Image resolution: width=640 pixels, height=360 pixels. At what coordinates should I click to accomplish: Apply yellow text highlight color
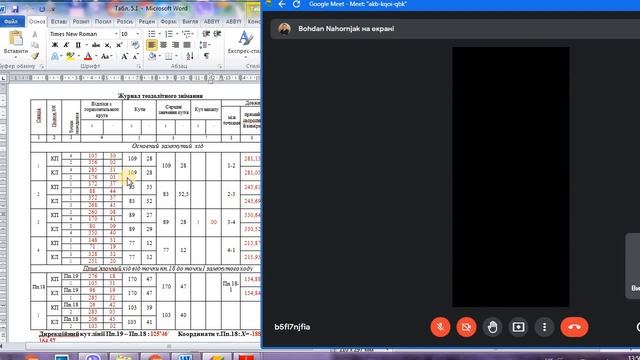[x=70, y=56]
